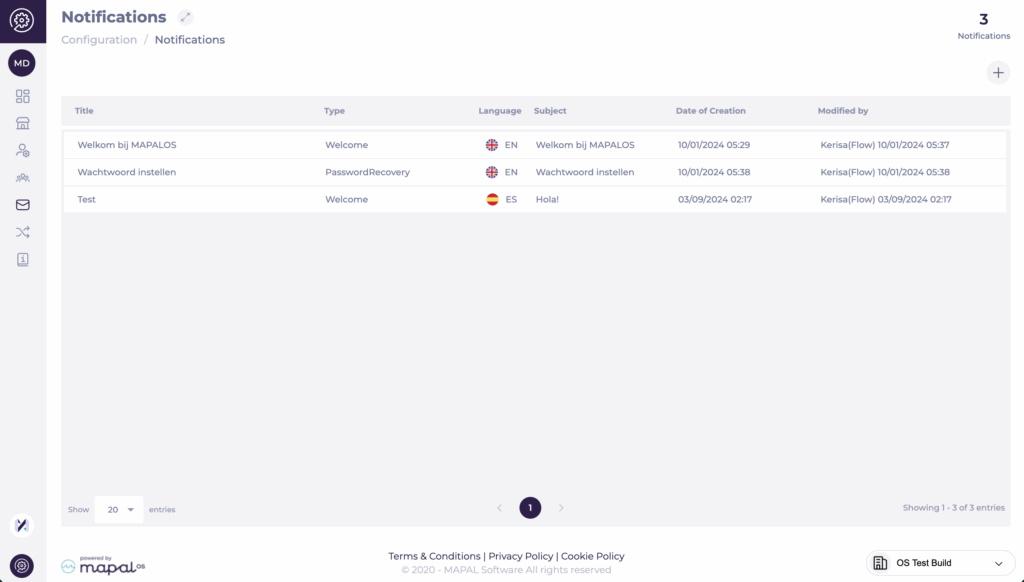Expand the OS Test Build selector

940,563
